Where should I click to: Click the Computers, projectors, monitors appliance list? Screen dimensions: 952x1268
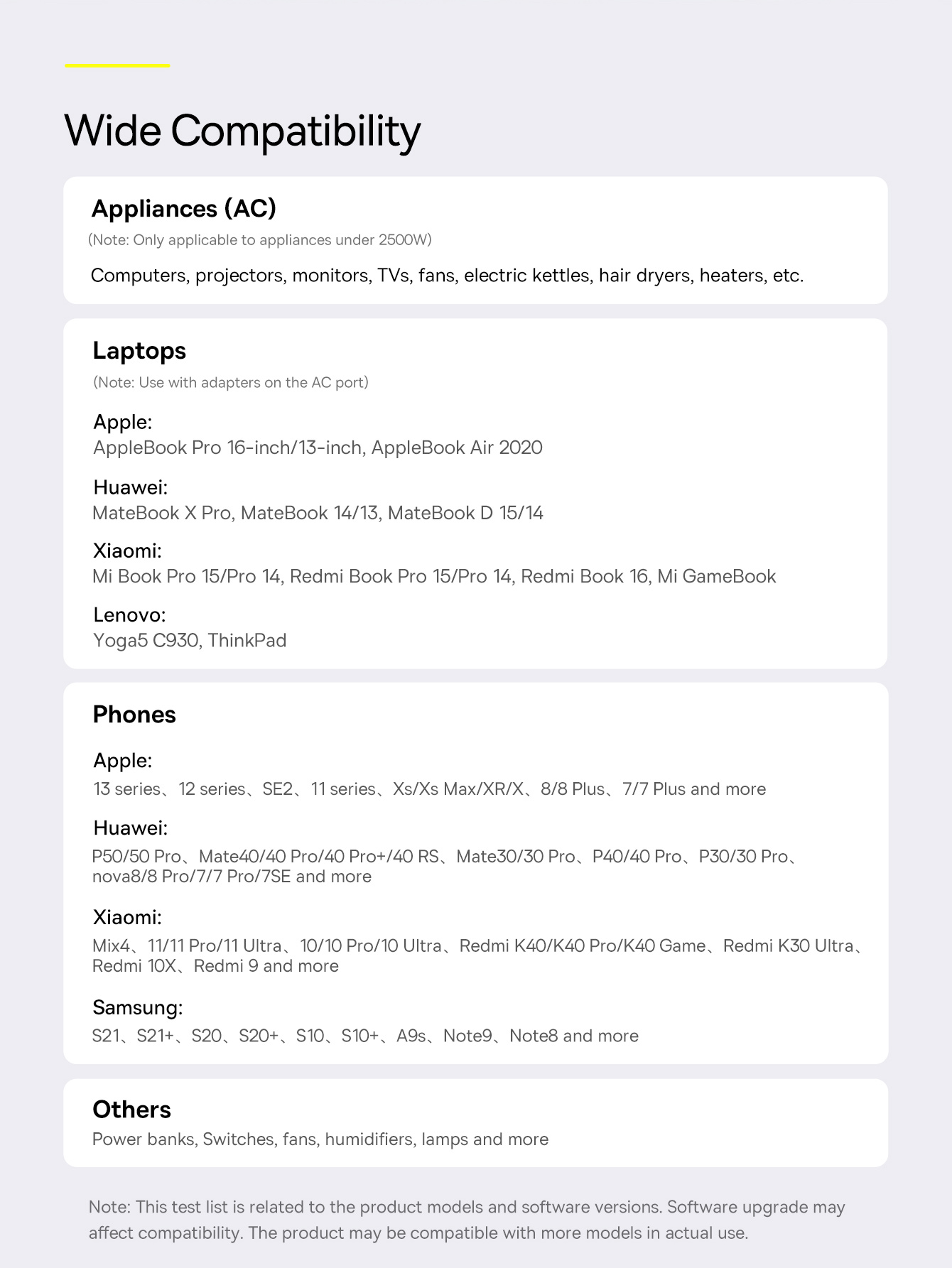447,276
